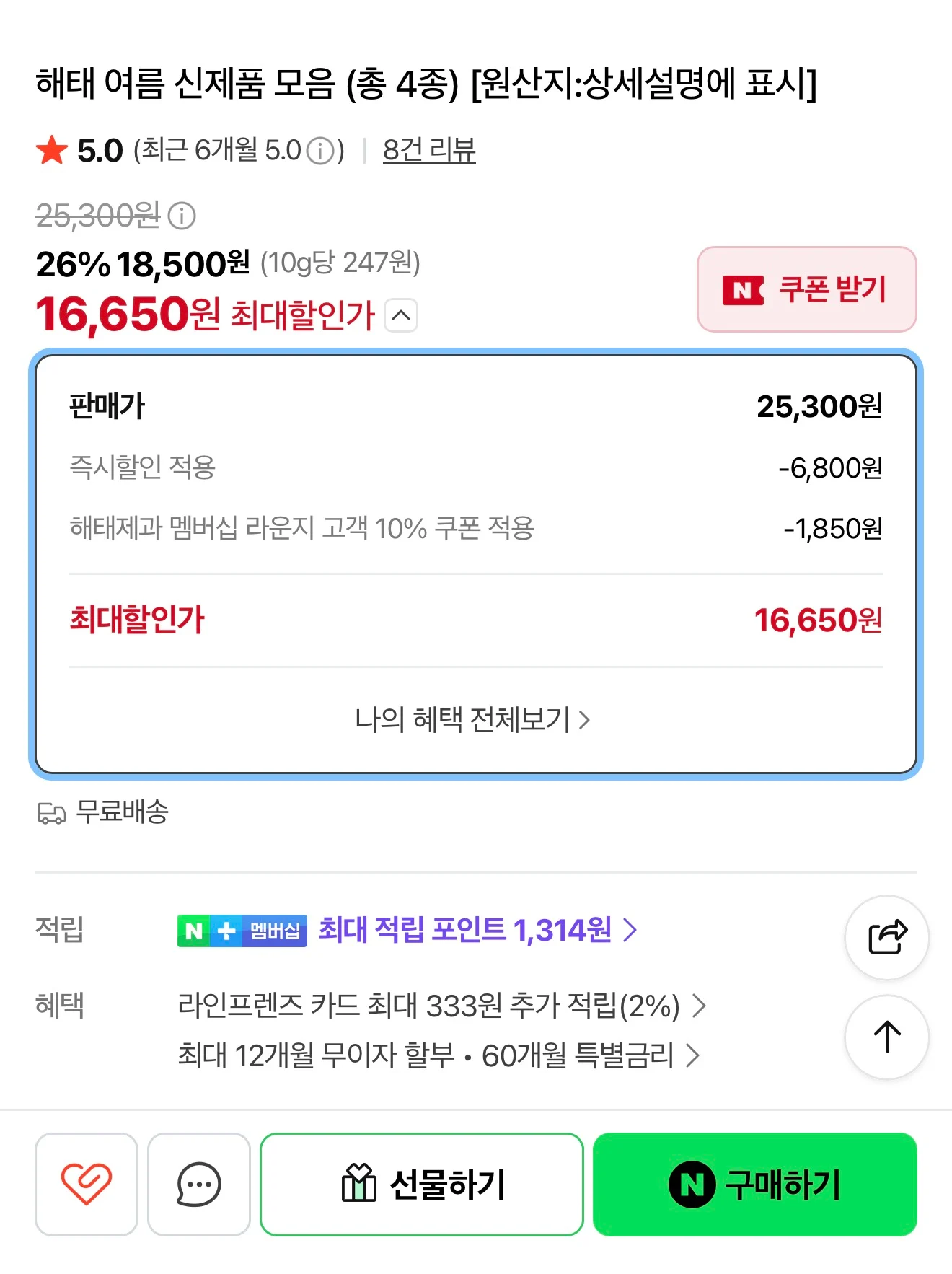Tap the 쿠폰 받기 coupon button
The height and width of the screenshot is (1274, 952).
pos(806,289)
